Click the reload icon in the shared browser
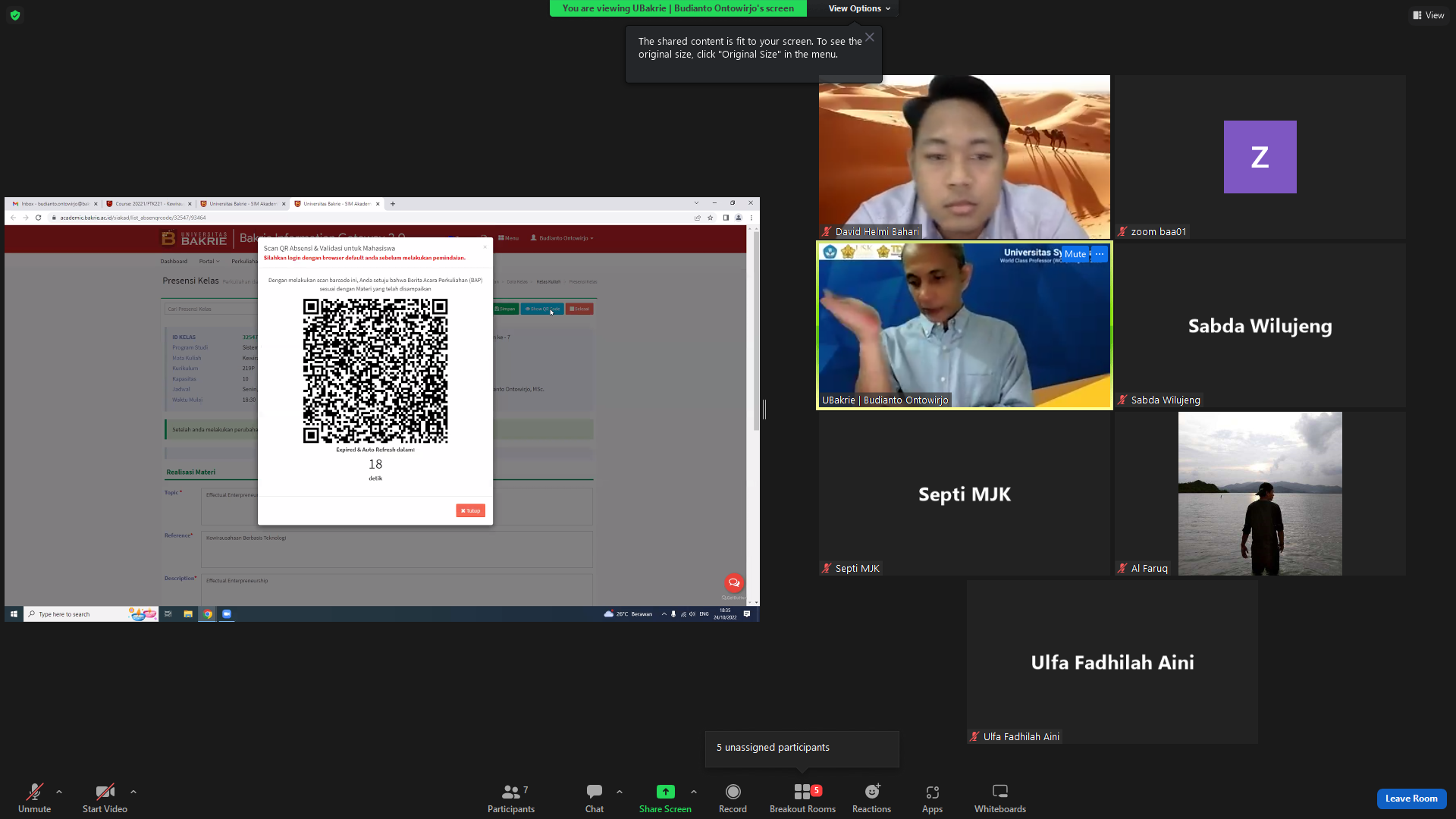Image resolution: width=1456 pixels, height=819 pixels. [38, 218]
